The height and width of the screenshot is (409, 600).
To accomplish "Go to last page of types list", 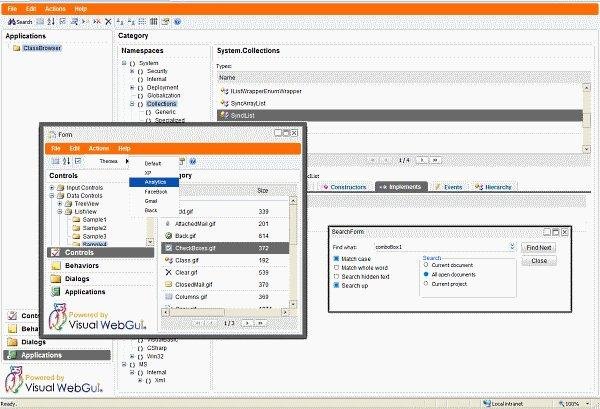I will point(435,160).
